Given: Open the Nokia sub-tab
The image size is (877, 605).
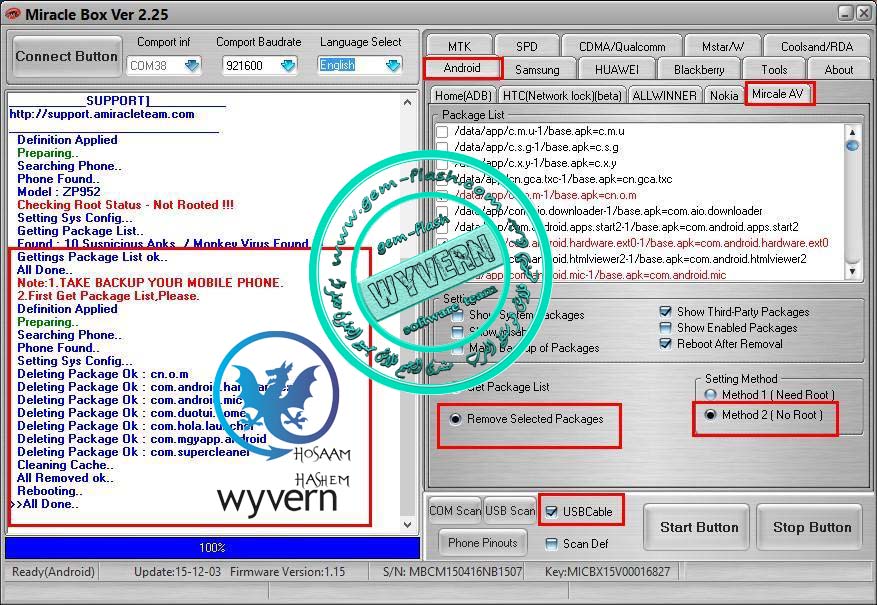Looking at the screenshot, I should point(724,96).
